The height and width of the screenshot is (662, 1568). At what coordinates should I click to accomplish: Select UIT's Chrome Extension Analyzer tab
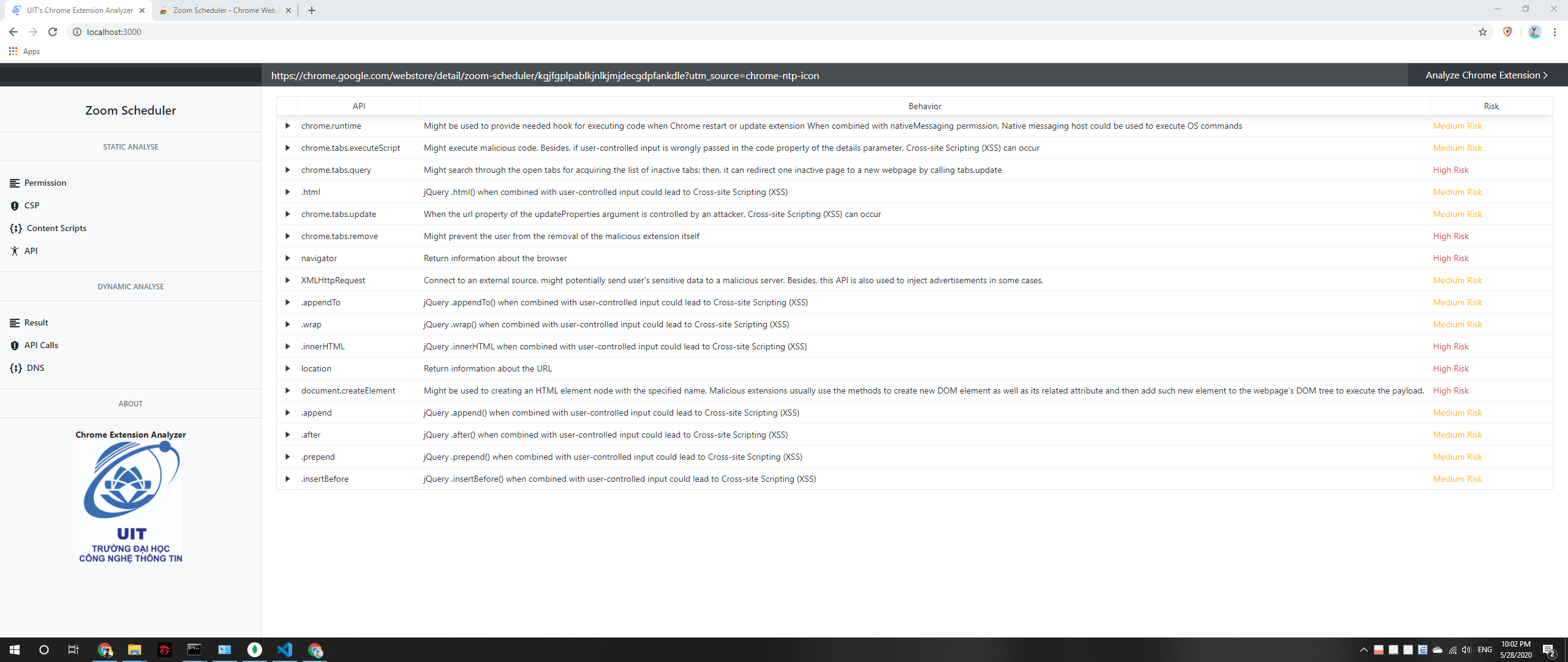(x=80, y=10)
